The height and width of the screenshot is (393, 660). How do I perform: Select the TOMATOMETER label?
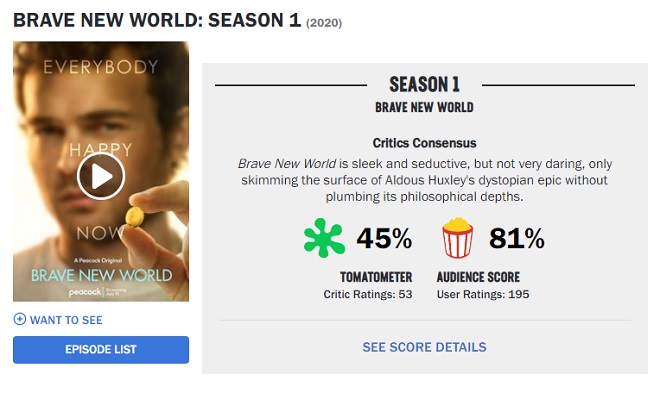tap(376, 277)
